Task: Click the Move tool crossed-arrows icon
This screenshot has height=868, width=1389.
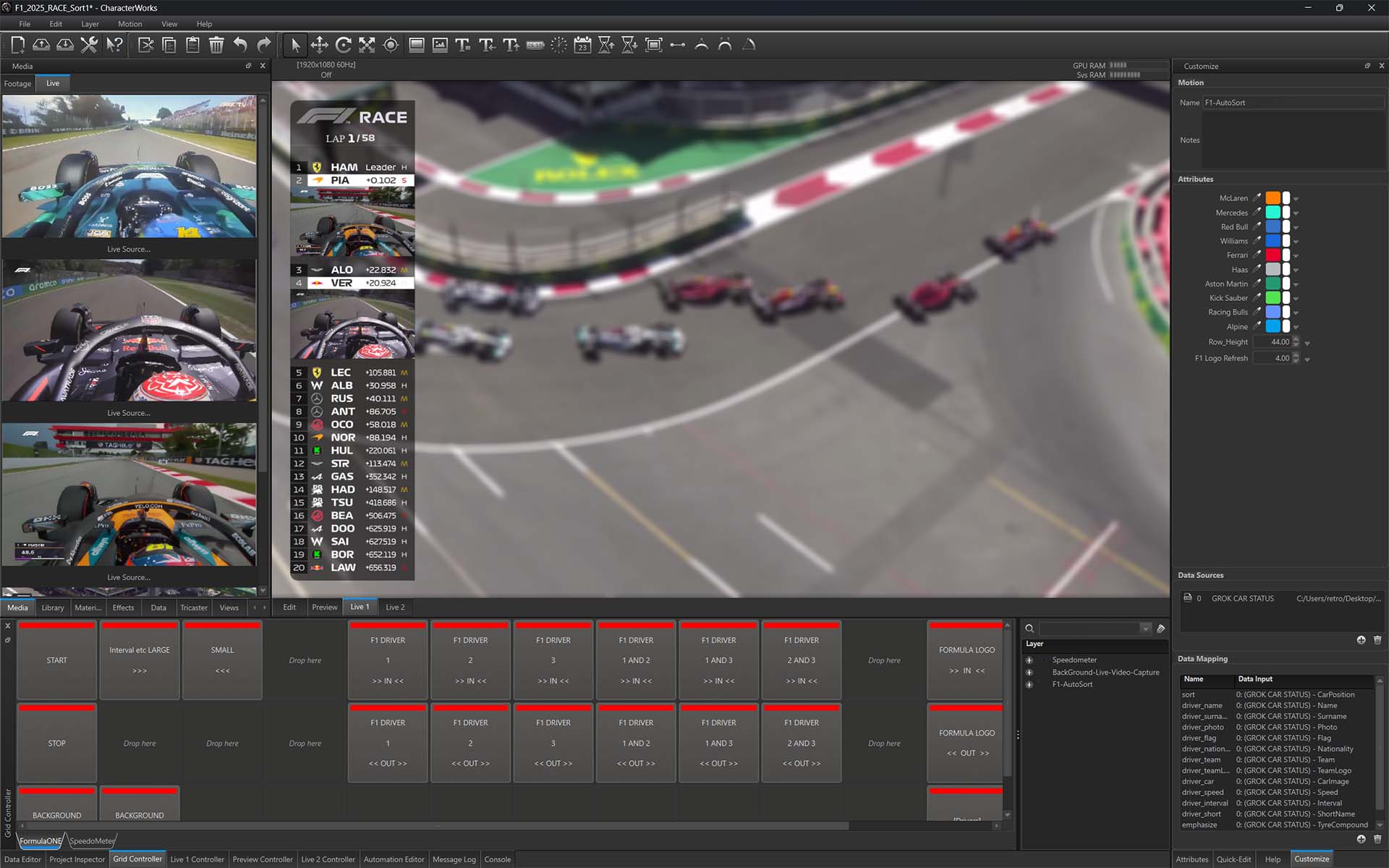Action: tap(319, 45)
